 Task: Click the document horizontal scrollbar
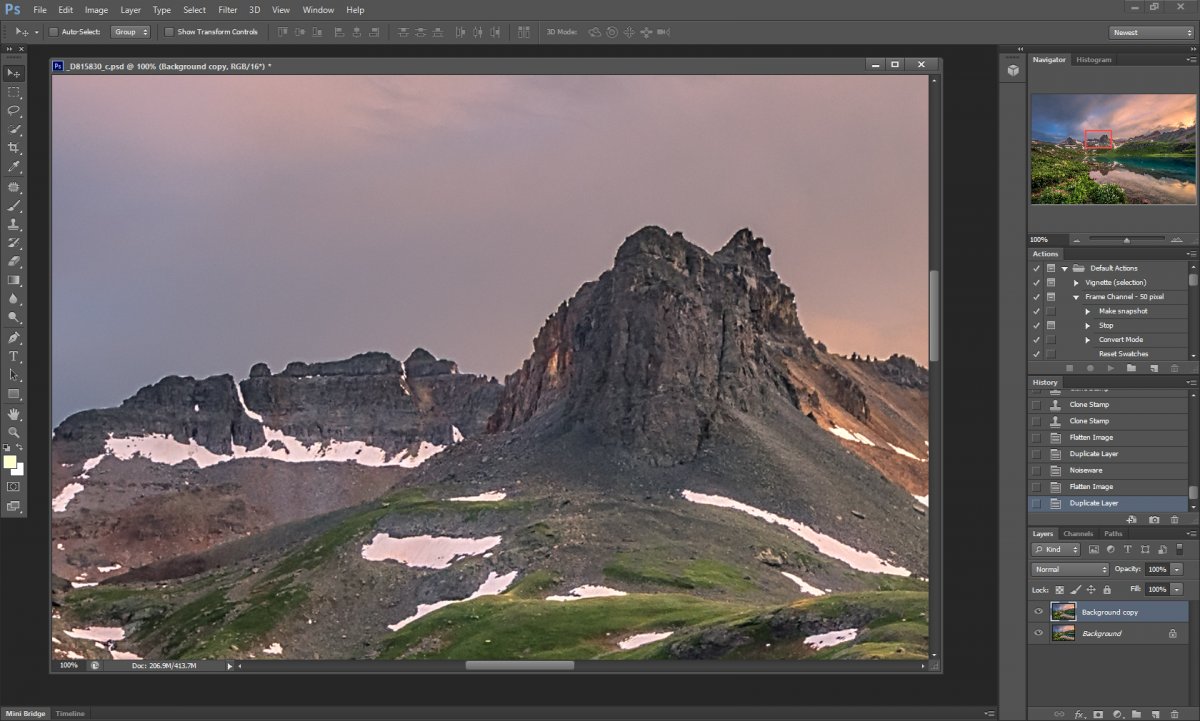tap(520, 665)
